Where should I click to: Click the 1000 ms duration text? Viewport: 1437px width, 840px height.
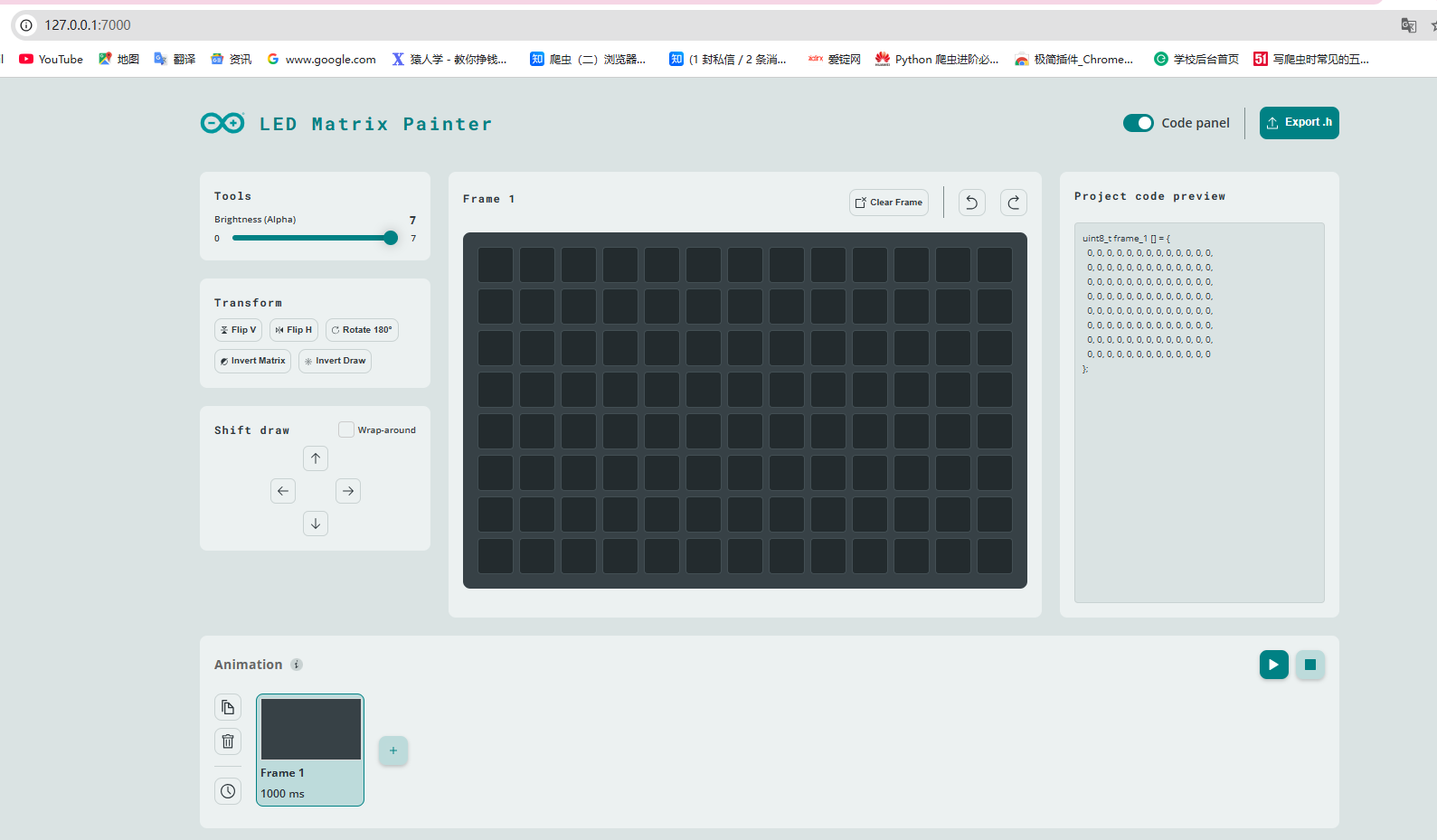click(x=283, y=794)
